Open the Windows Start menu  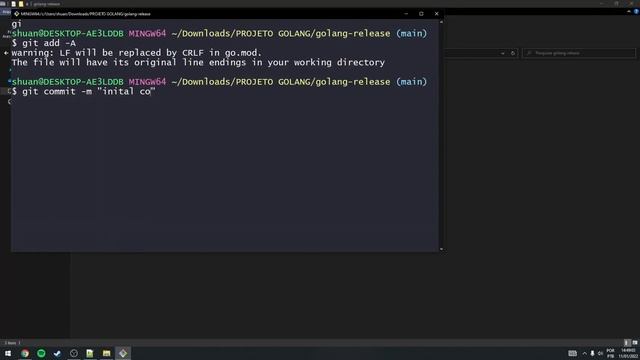(8, 353)
